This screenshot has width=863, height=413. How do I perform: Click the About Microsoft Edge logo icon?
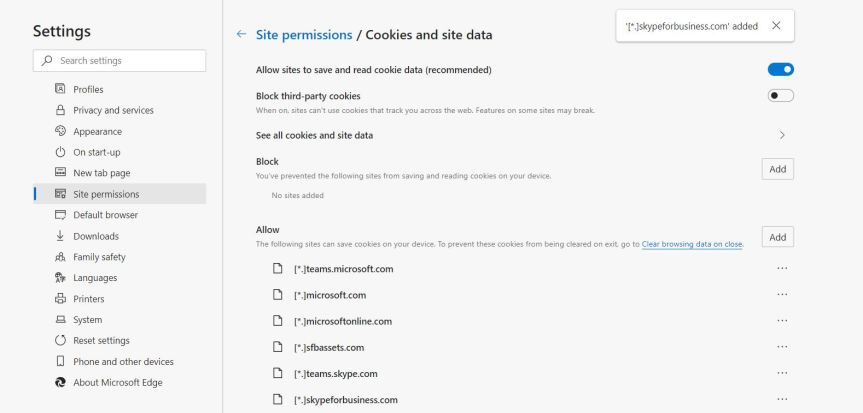[60, 382]
